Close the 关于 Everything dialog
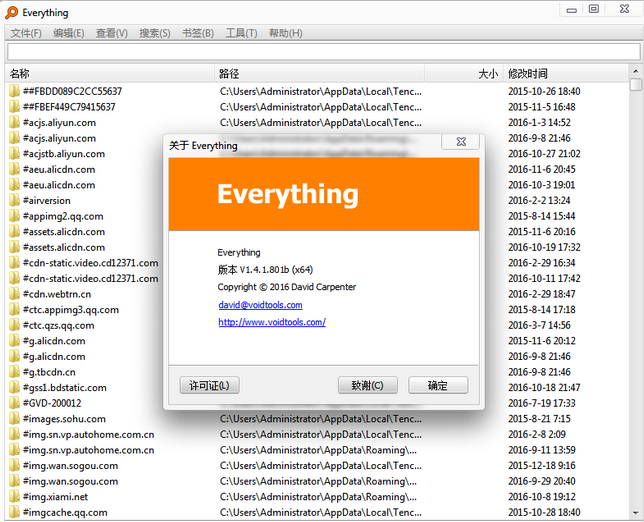 click(460, 143)
